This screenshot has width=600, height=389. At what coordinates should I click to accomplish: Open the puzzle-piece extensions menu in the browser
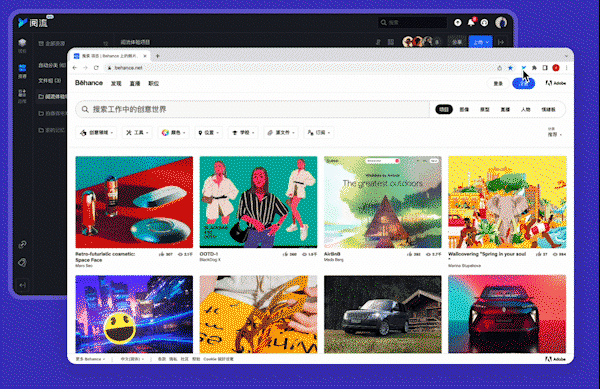[535, 68]
